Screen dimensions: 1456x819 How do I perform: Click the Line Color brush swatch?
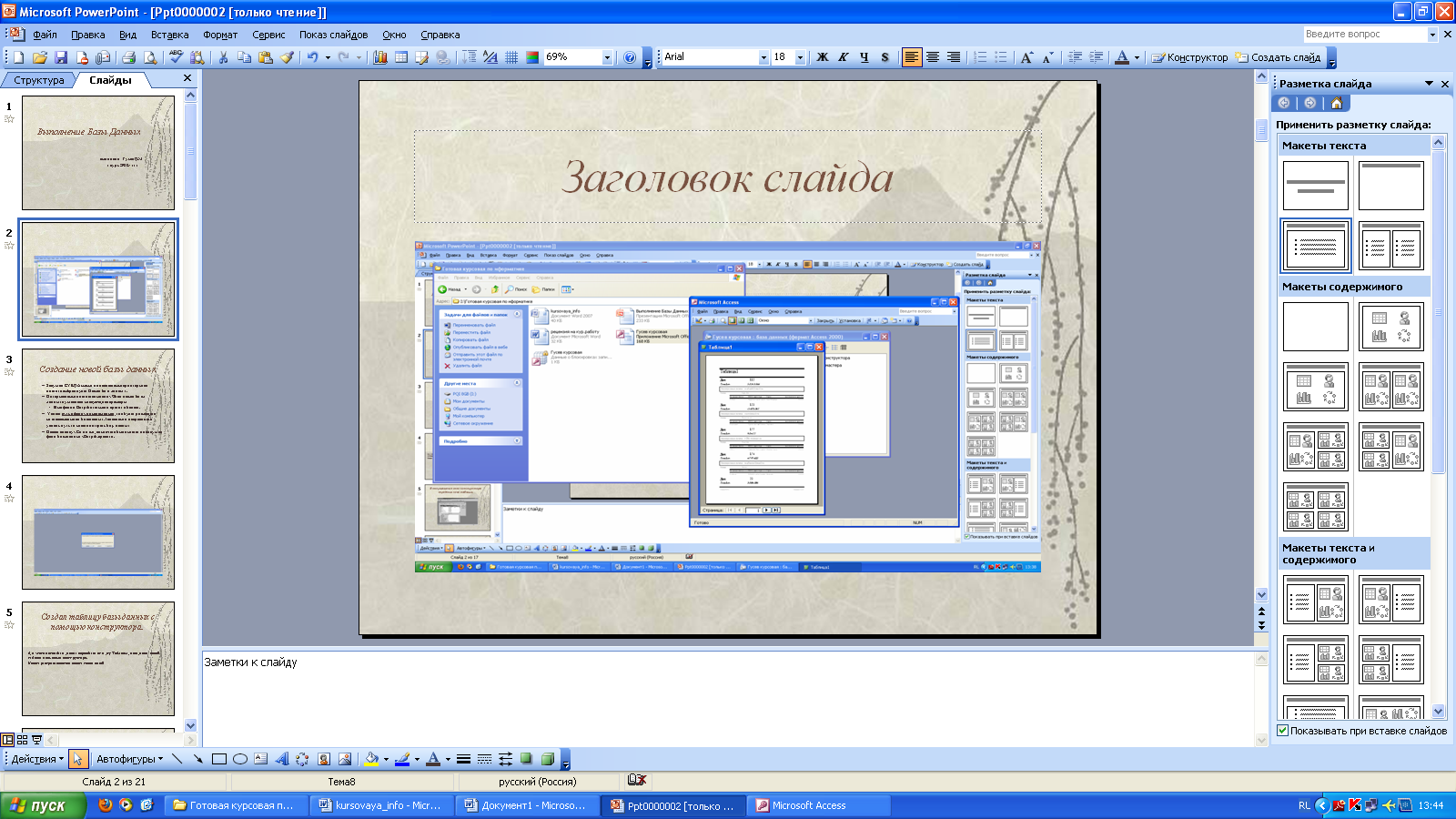click(402, 759)
